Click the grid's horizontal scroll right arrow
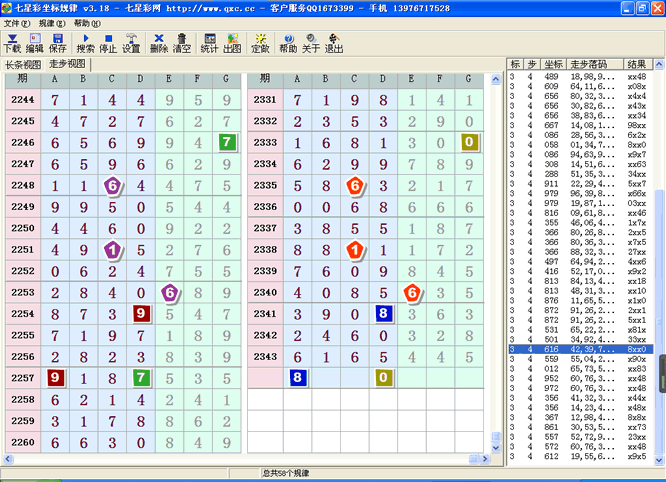Image resolution: width=666 pixels, height=482 pixels. [x=485, y=459]
